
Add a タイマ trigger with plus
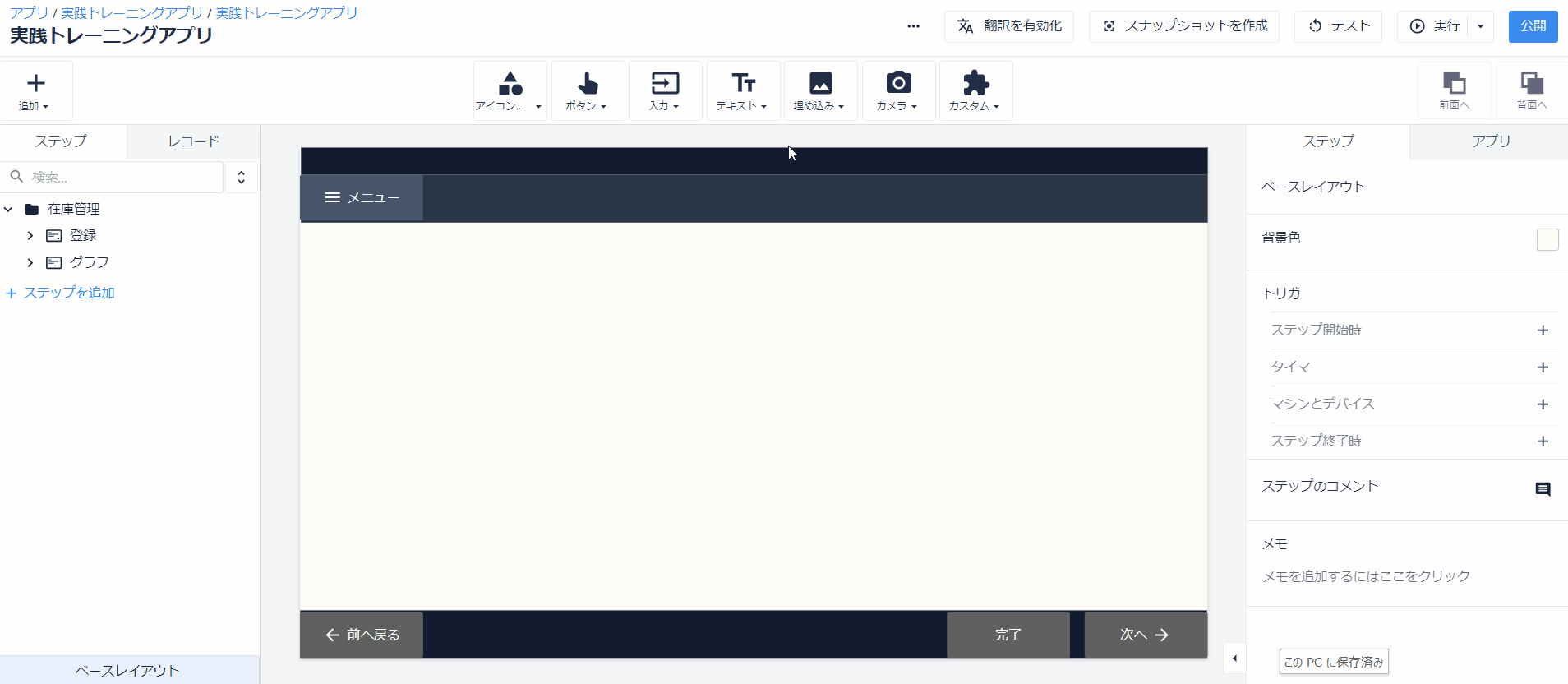1543,367
